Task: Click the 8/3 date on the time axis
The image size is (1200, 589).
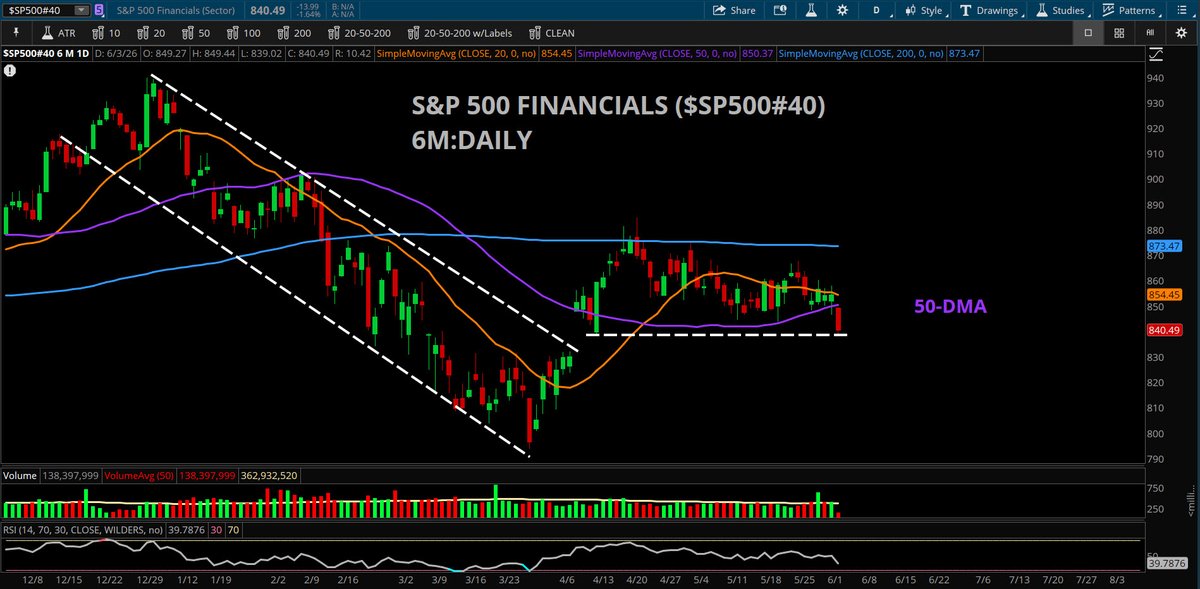Action: point(1118,579)
